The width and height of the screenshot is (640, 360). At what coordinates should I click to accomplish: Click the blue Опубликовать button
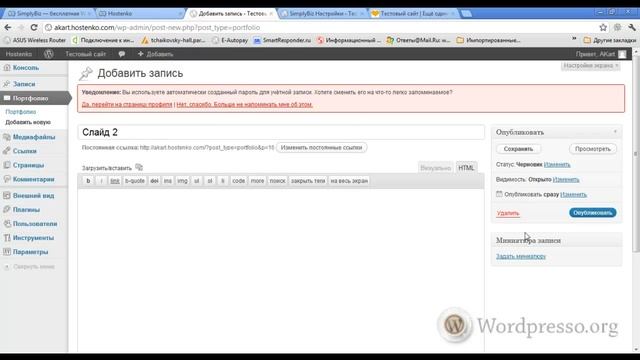593,213
